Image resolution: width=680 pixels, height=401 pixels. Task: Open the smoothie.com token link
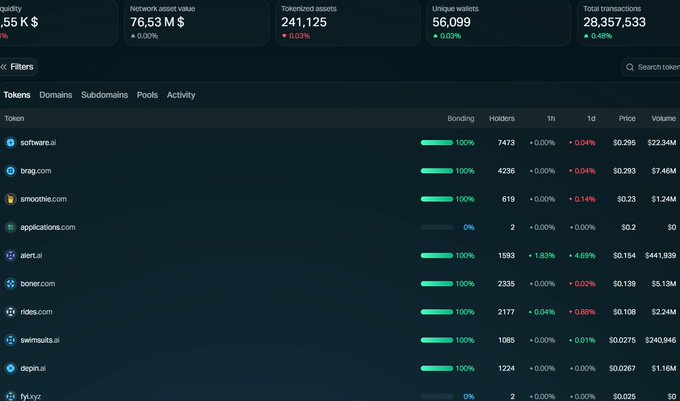click(x=43, y=199)
